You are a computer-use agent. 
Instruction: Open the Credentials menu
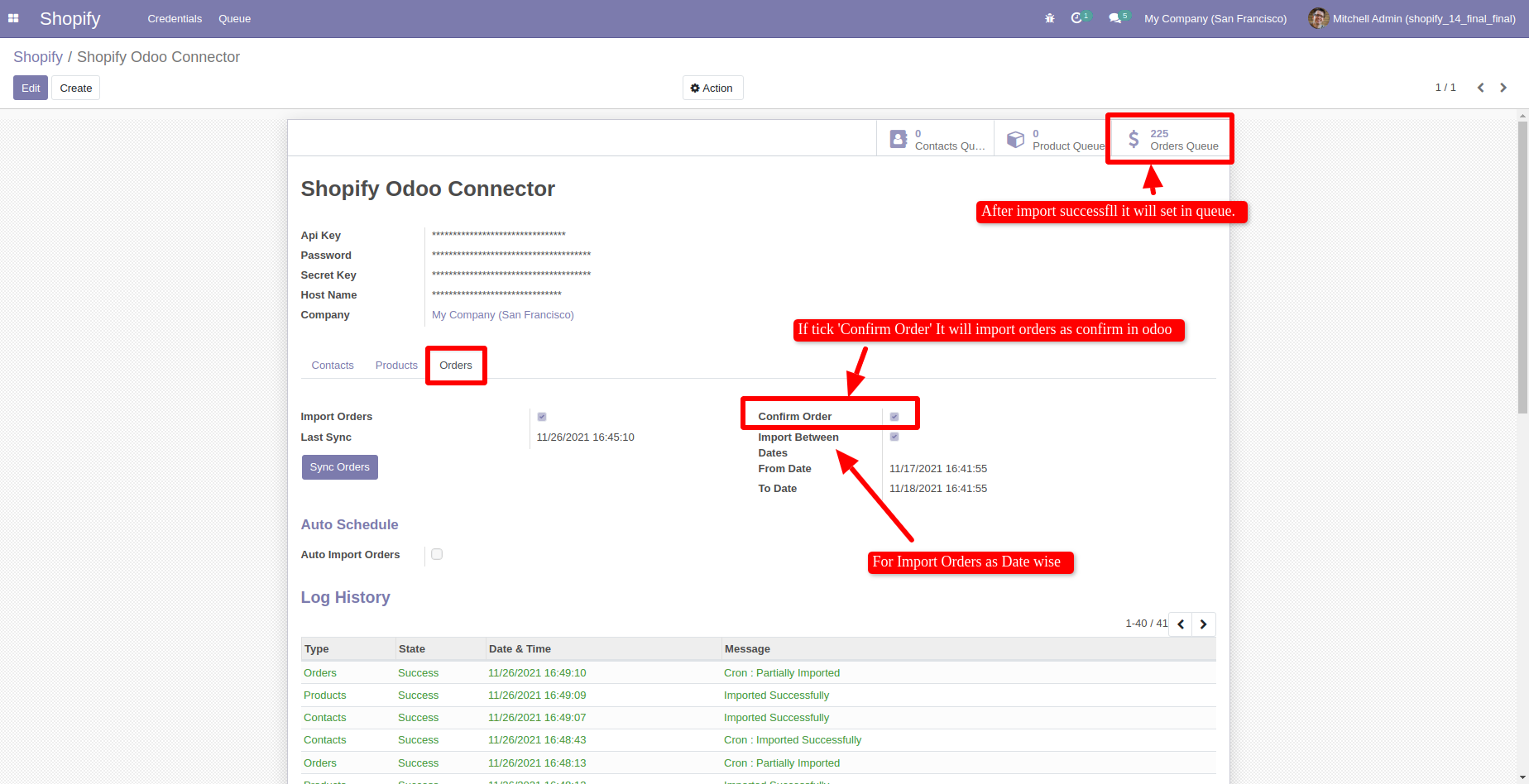tap(175, 18)
